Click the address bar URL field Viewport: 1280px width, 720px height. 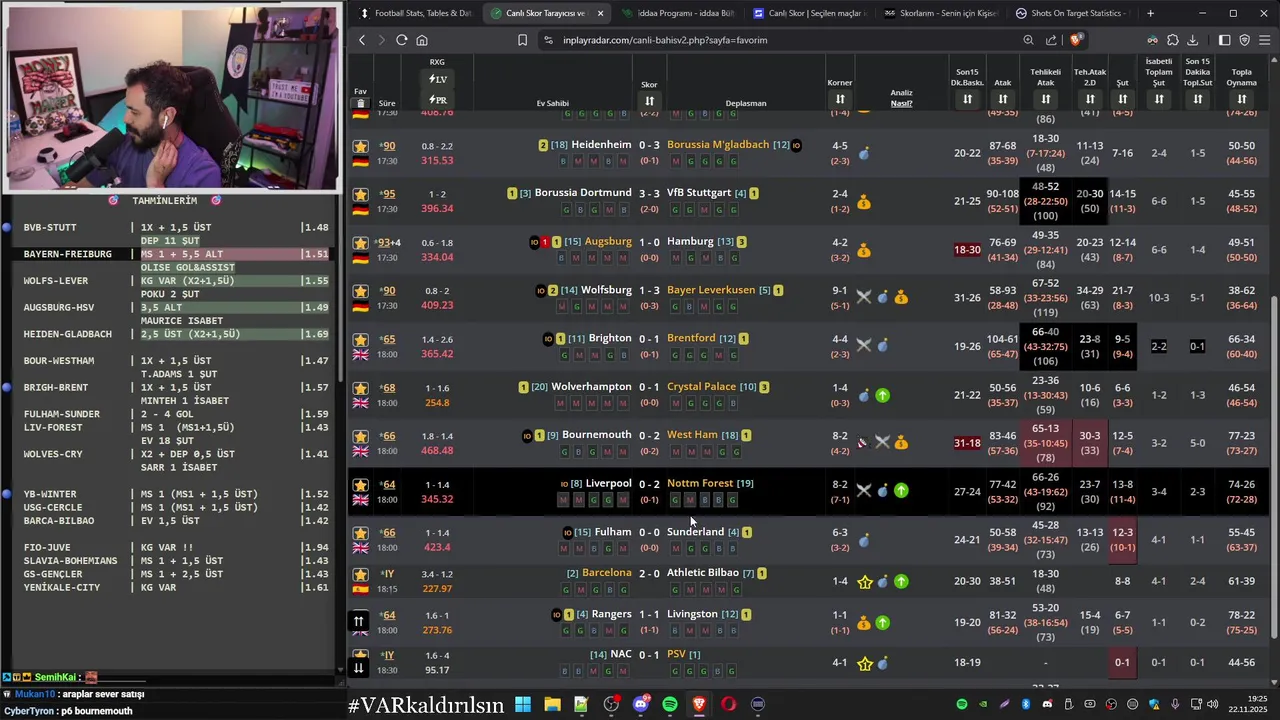[780, 40]
